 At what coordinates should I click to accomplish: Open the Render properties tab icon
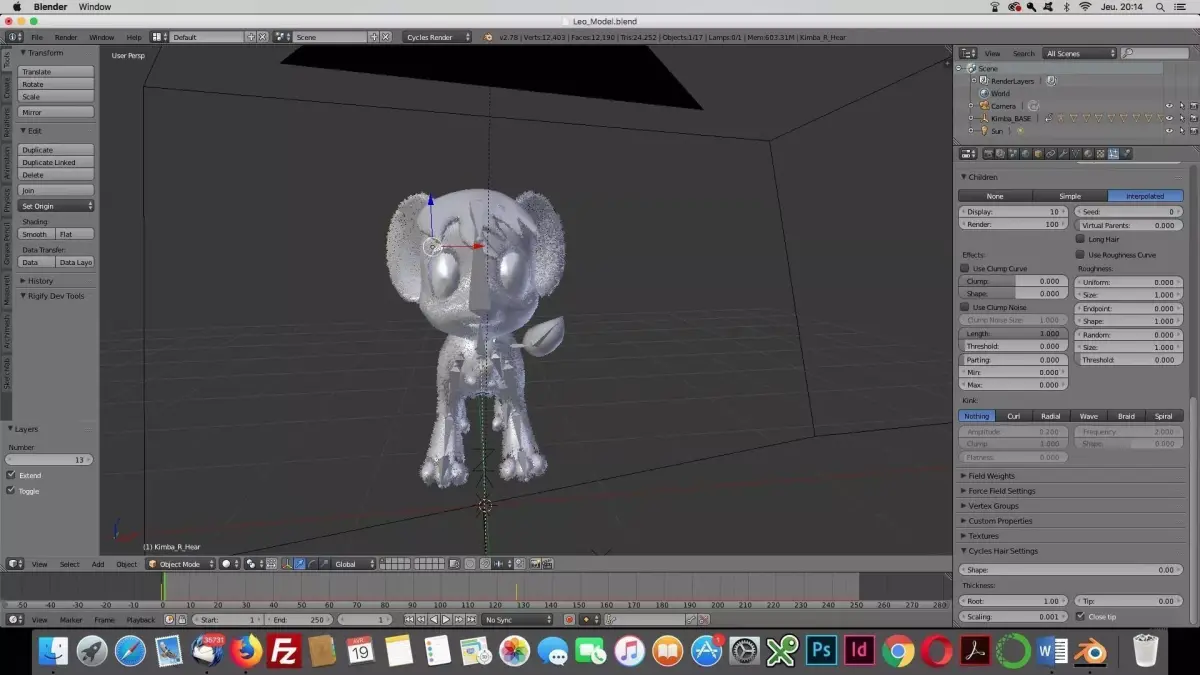click(988, 153)
